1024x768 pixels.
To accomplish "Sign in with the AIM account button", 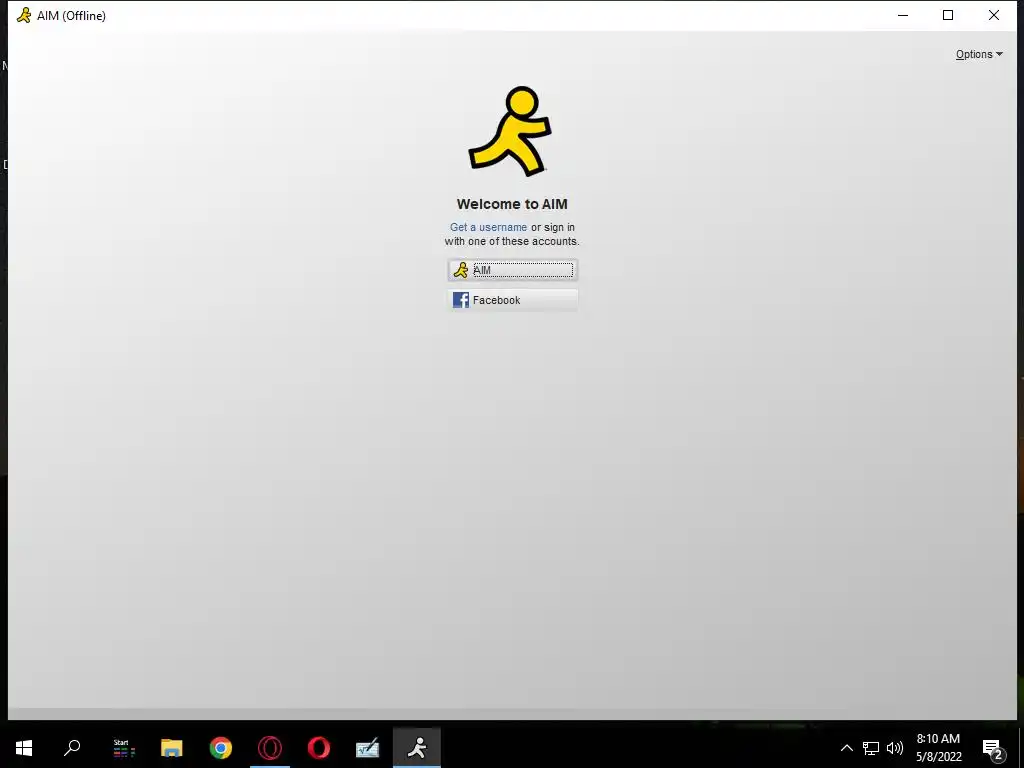I will 513,270.
